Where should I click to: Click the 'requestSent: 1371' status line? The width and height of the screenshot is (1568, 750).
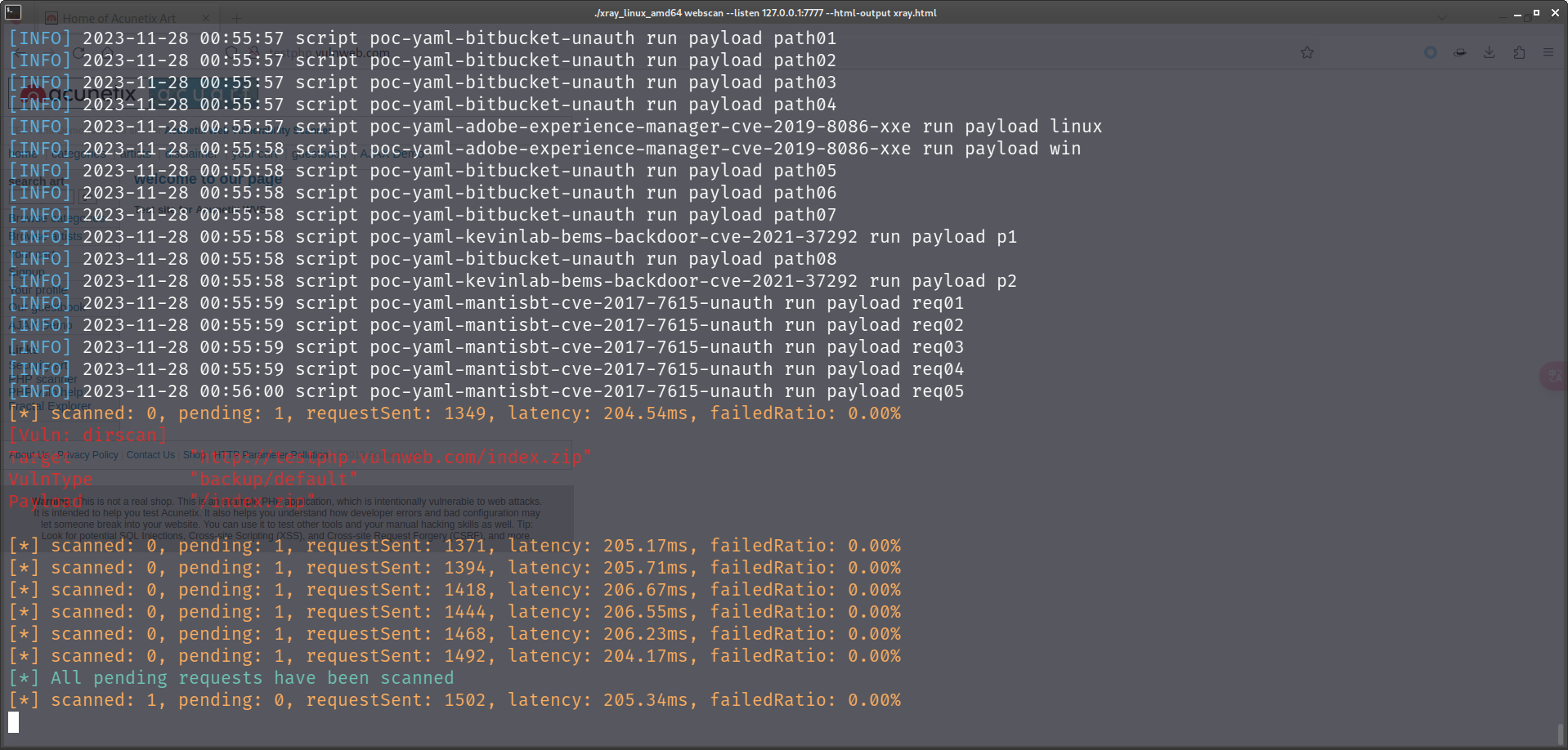point(455,546)
